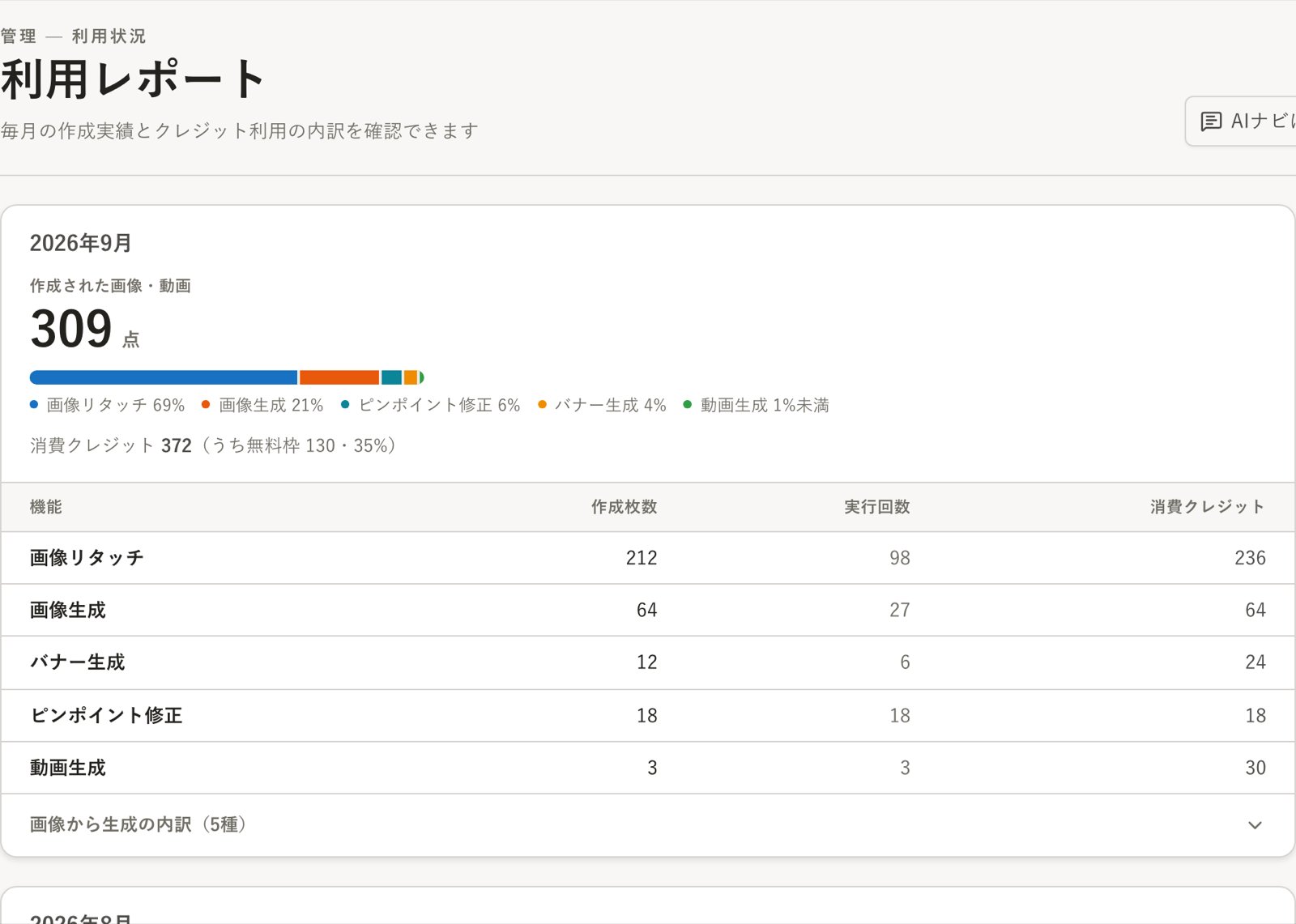Click the 2026年9月 card heading
1296x924 pixels.
(x=81, y=243)
